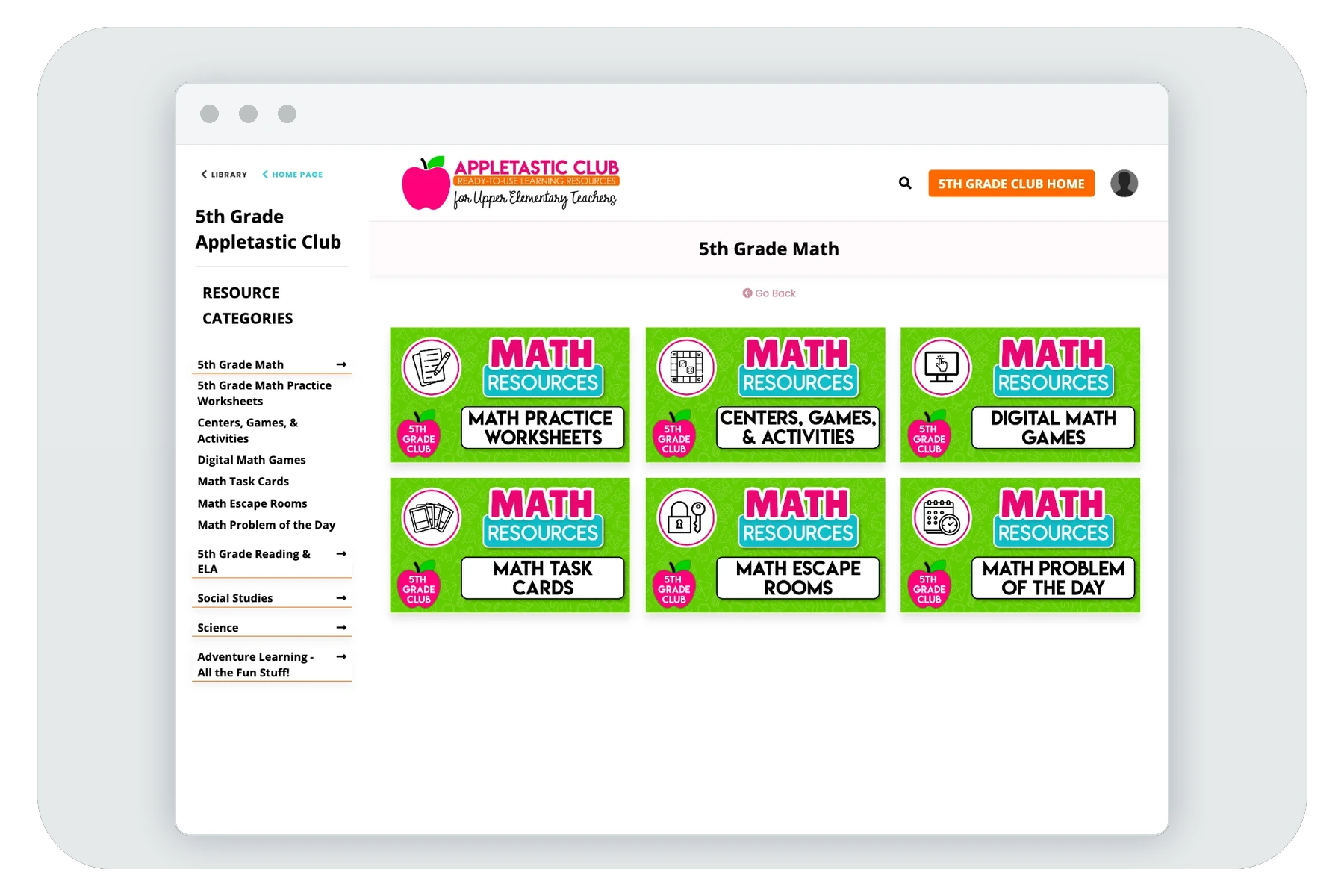The width and height of the screenshot is (1344, 896).
Task: Open the Centers, Games, & Activities card
Action: [x=765, y=395]
